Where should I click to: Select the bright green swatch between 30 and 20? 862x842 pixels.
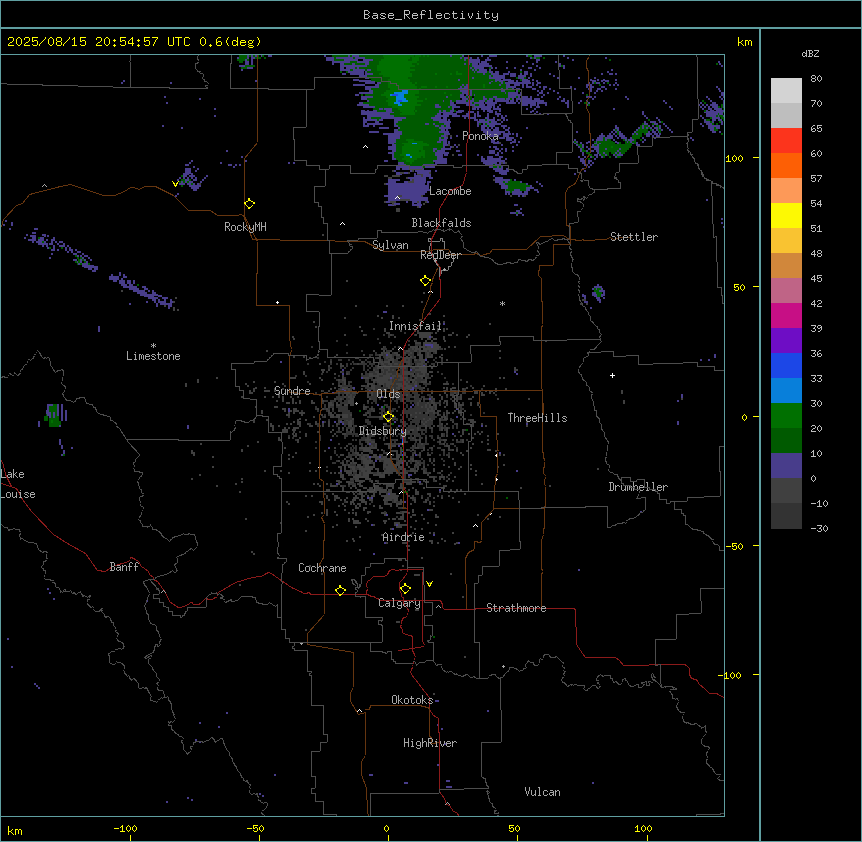click(786, 416)
